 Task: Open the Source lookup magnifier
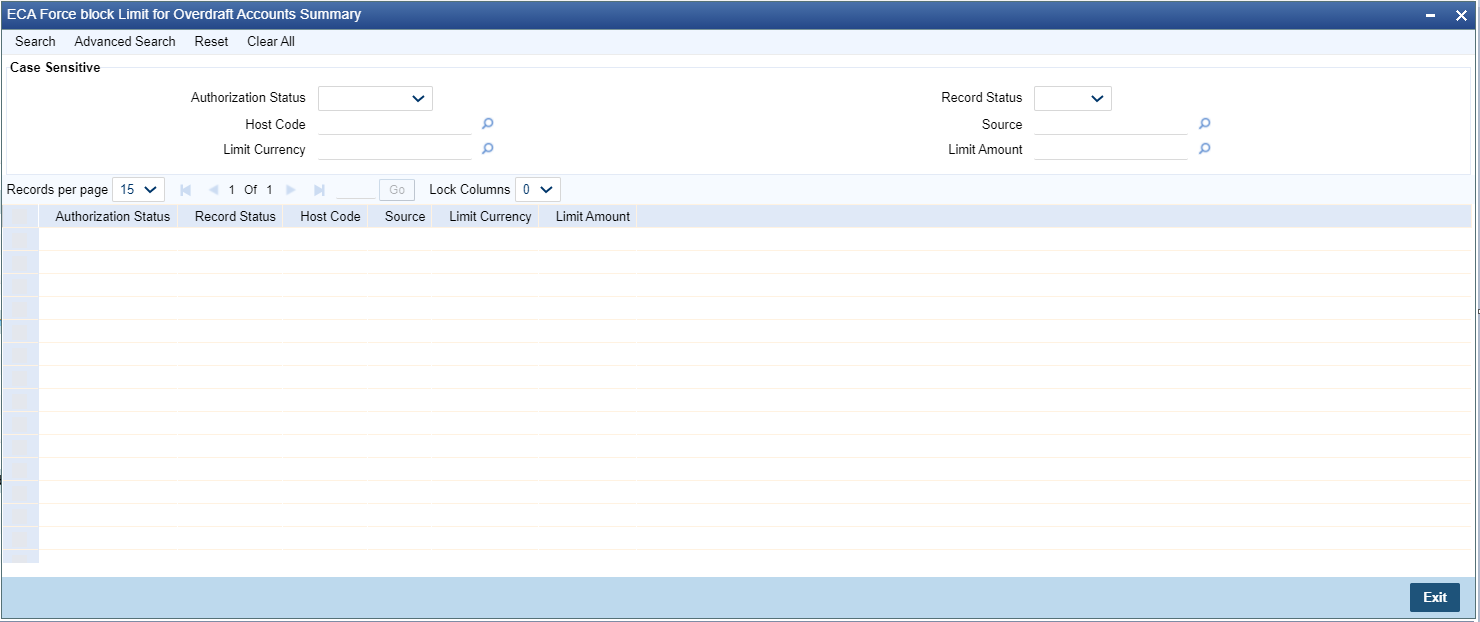(x=1205, y=124)
